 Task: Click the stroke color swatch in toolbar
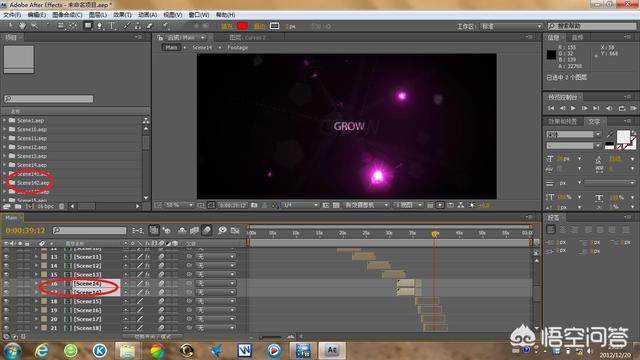(275, 26)
